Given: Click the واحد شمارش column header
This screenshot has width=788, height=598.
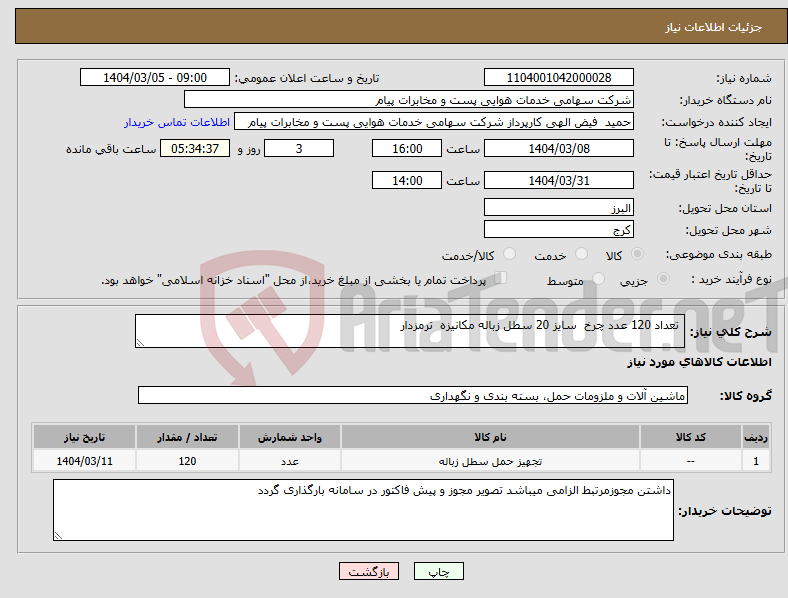Looking at the screenshot, I should coord(289,437).
